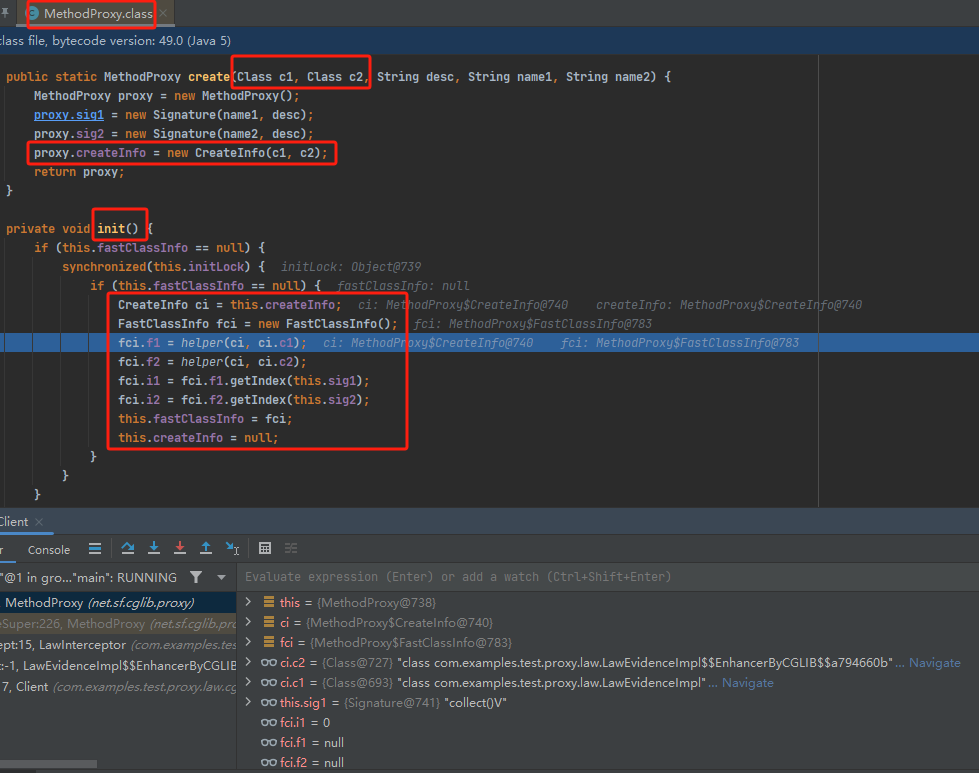
Task: Click the highlighted line fci.f1 = helper(ci, ci.c1)
Action: click(212, 343)
